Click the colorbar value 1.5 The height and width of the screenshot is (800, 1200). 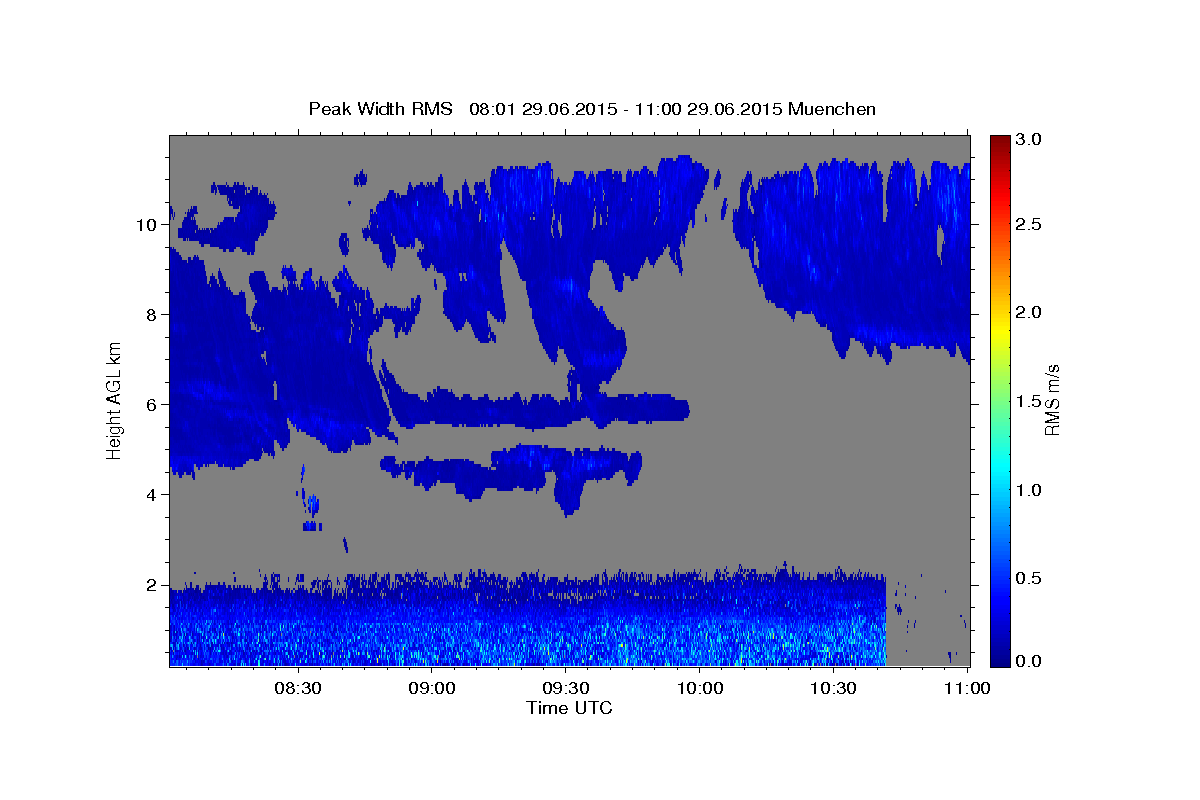tap(1030, 401)
